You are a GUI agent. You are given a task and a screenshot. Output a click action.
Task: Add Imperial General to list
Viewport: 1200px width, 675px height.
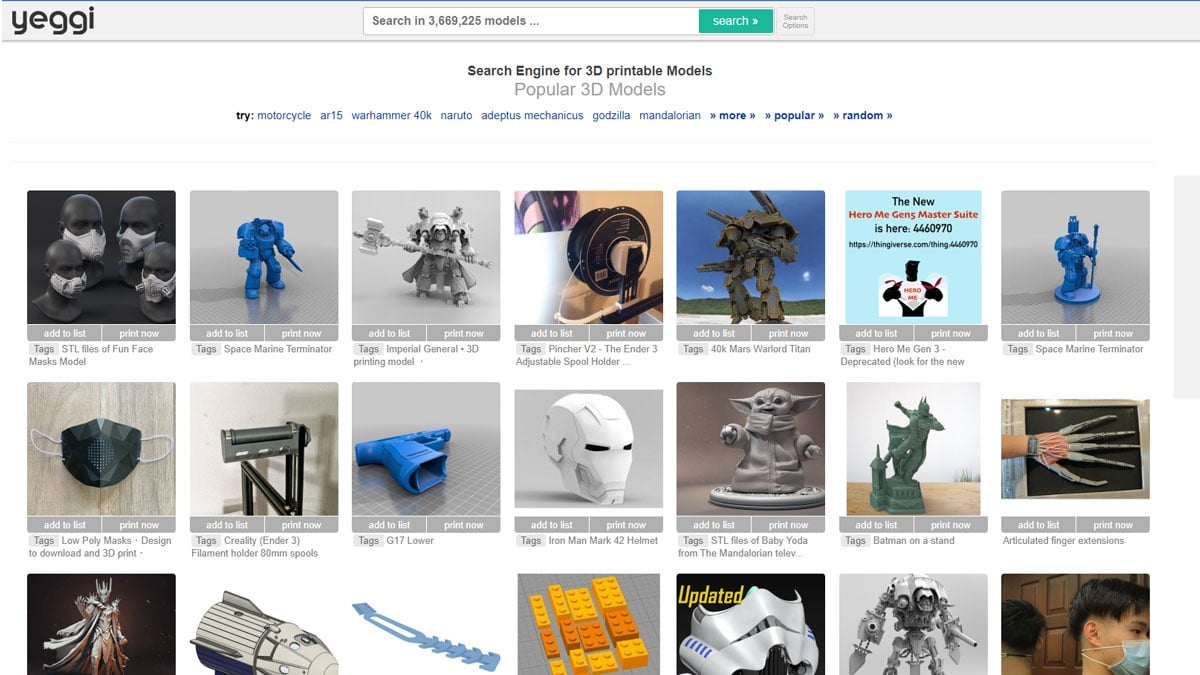pos(389,334)
